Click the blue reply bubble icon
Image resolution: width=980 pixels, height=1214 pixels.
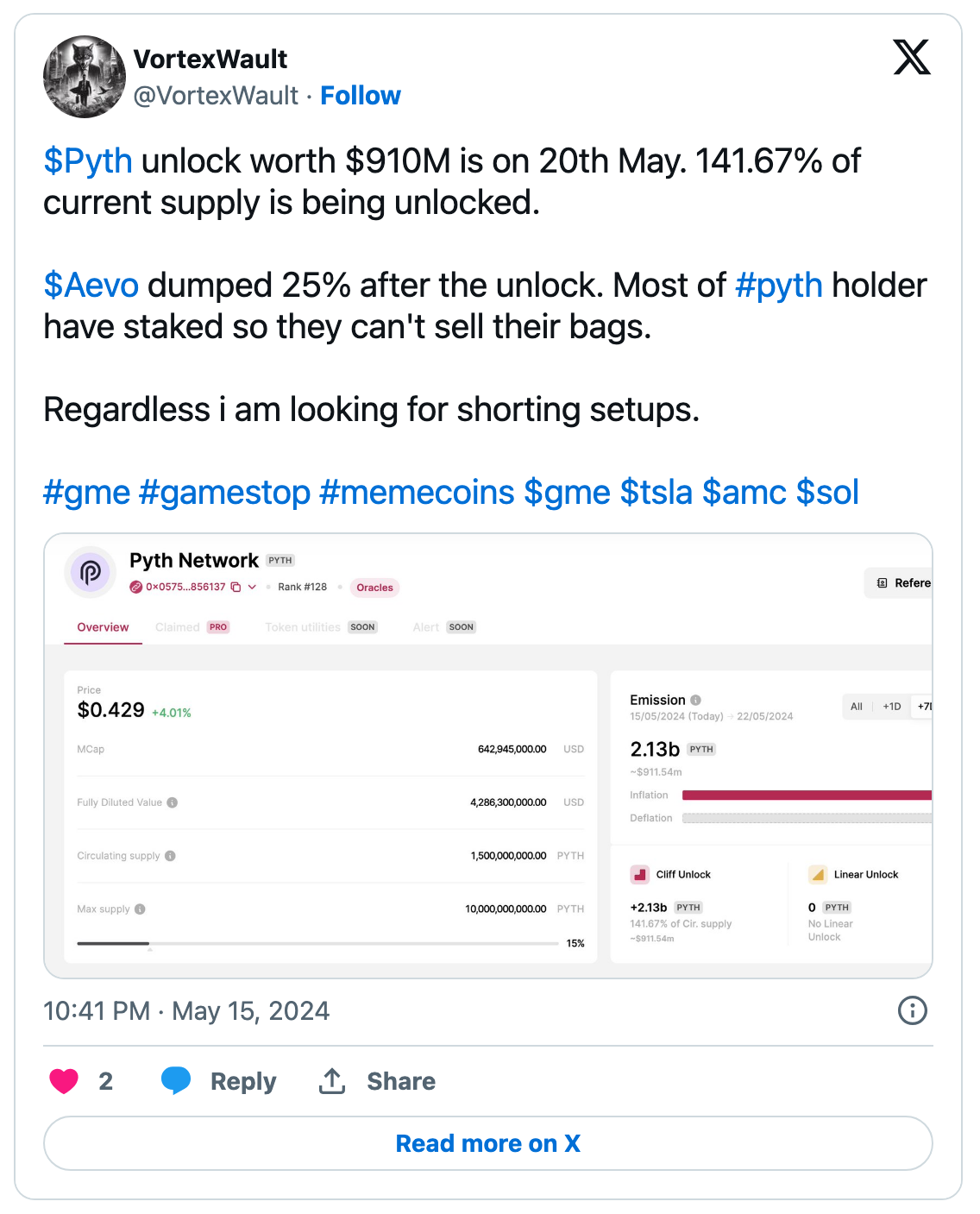176,1080
